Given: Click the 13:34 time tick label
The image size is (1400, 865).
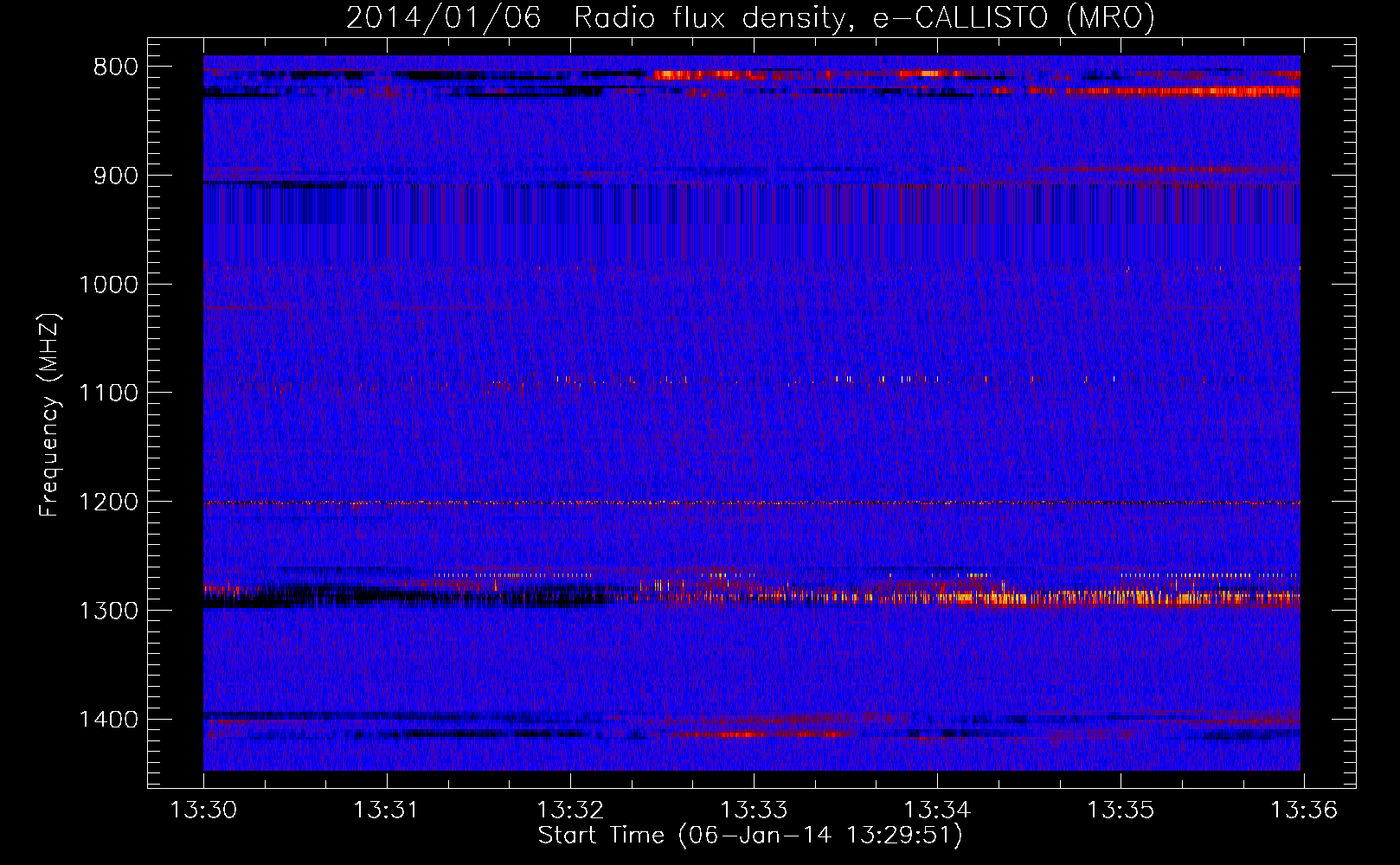Looking at the screenshot, I should pos(937,810).
